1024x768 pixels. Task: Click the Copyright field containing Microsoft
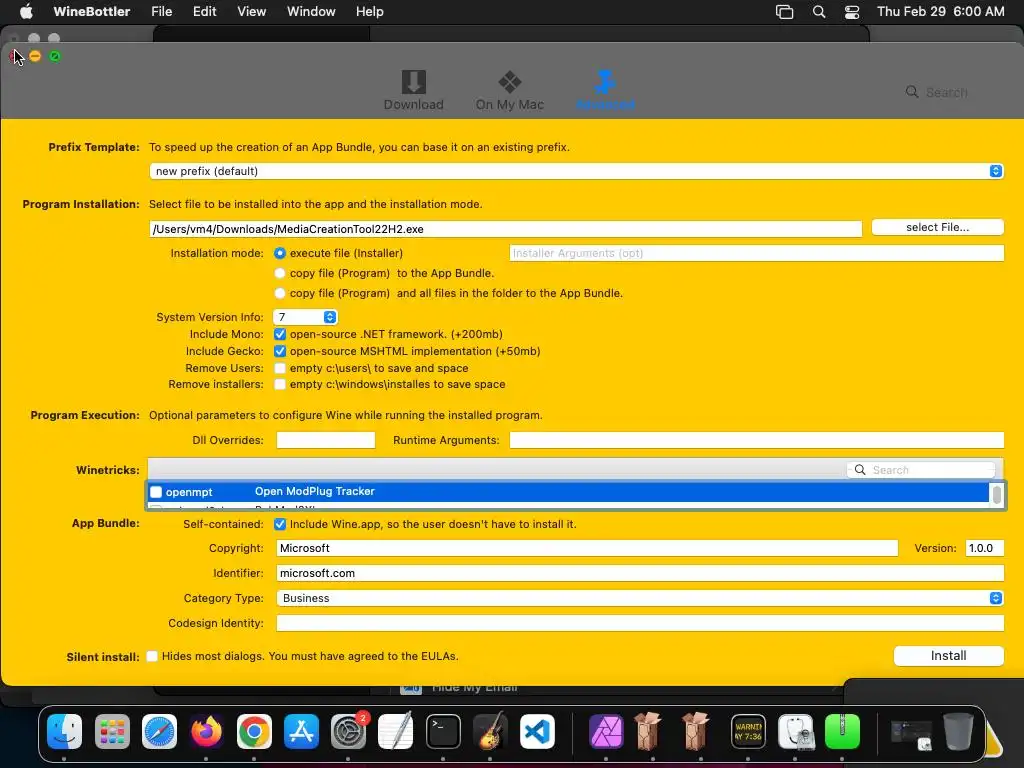tap(587, 549)
